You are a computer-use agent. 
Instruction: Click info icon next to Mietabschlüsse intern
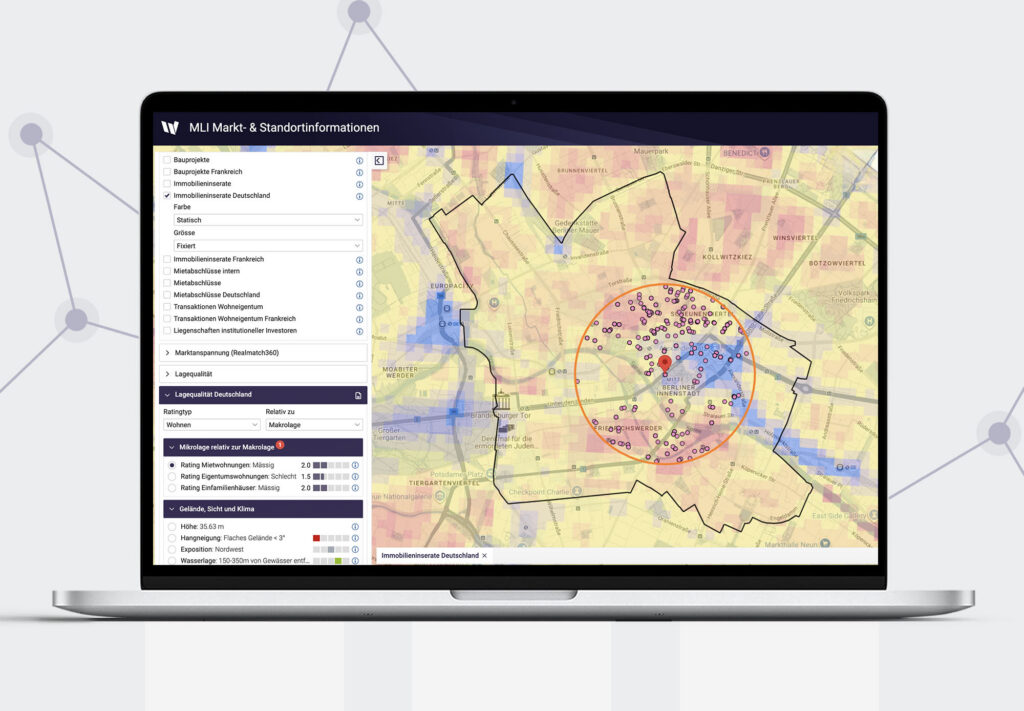(359, 272)
